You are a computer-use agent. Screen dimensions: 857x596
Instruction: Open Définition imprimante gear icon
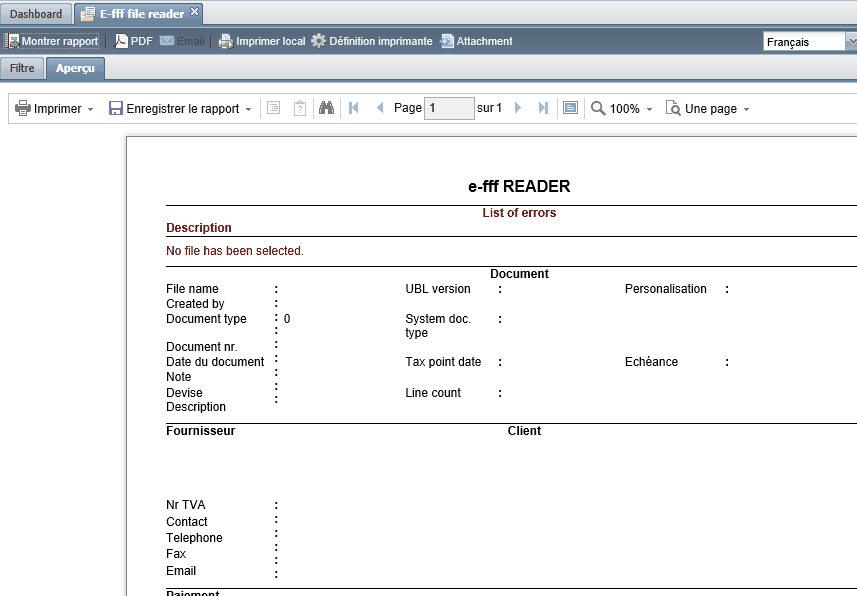318,41
